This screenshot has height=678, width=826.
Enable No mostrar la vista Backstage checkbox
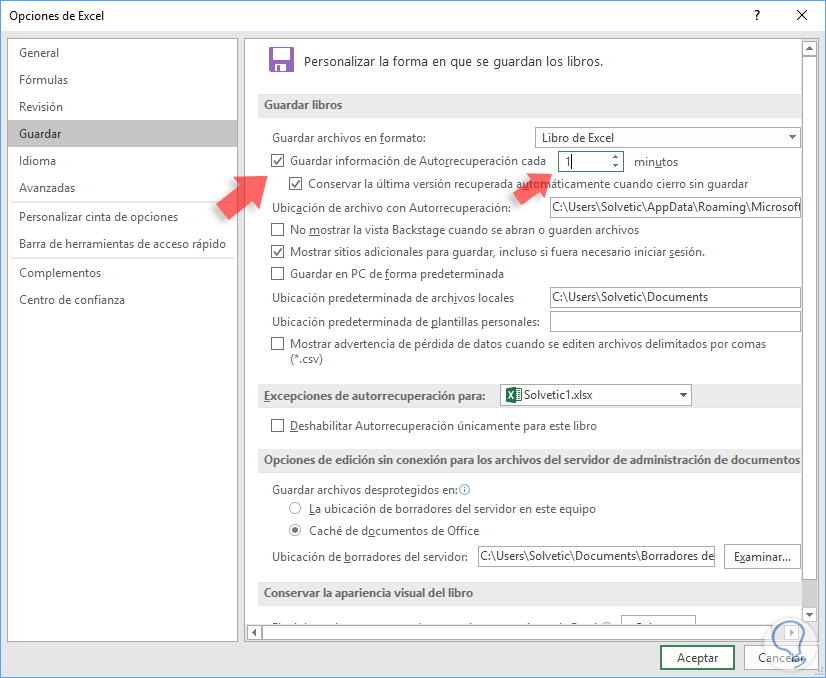[278, 230]
